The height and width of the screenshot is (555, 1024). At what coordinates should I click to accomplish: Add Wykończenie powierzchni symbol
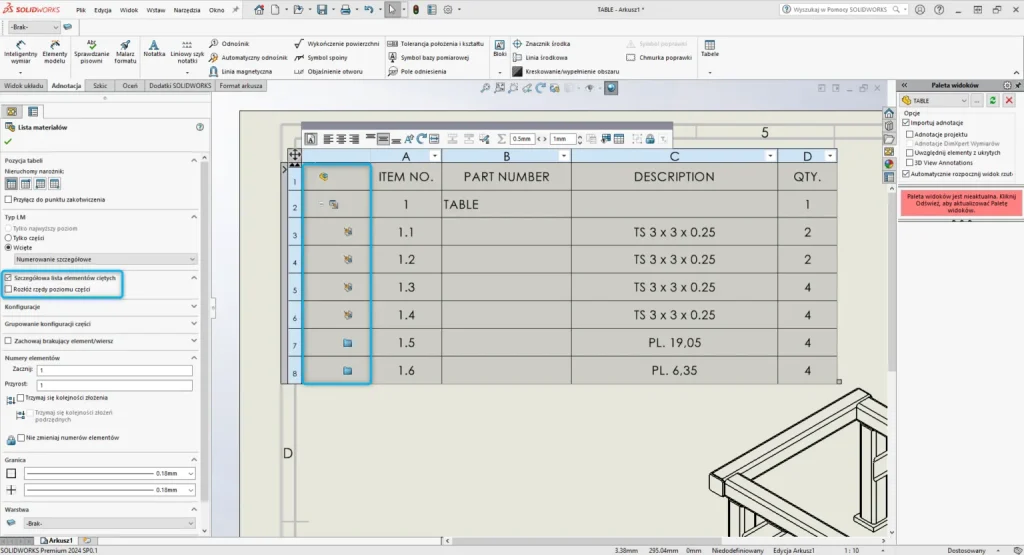click(x=337, y=44)
